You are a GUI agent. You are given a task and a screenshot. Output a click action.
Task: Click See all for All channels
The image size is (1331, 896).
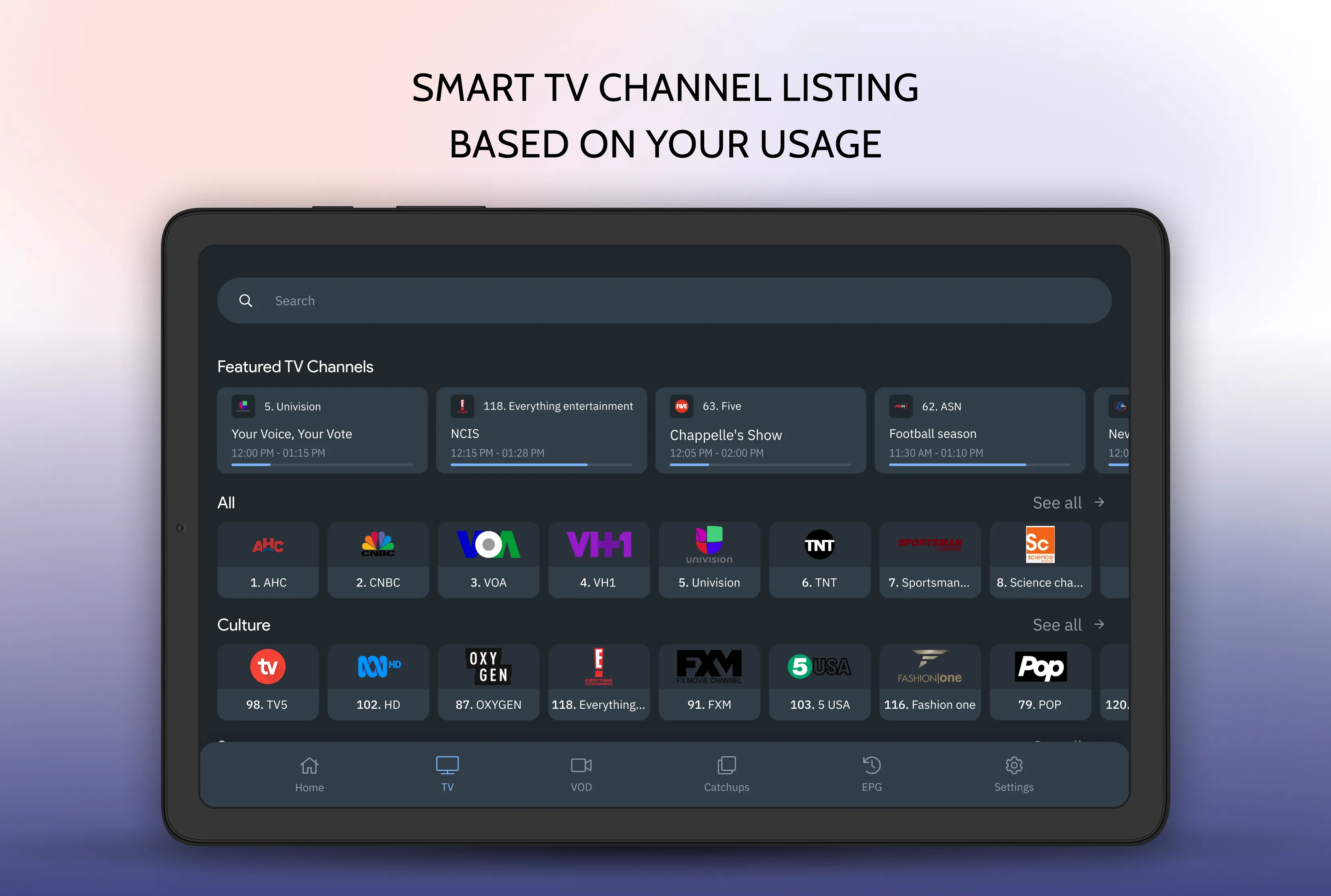[x=1057, y=503]
